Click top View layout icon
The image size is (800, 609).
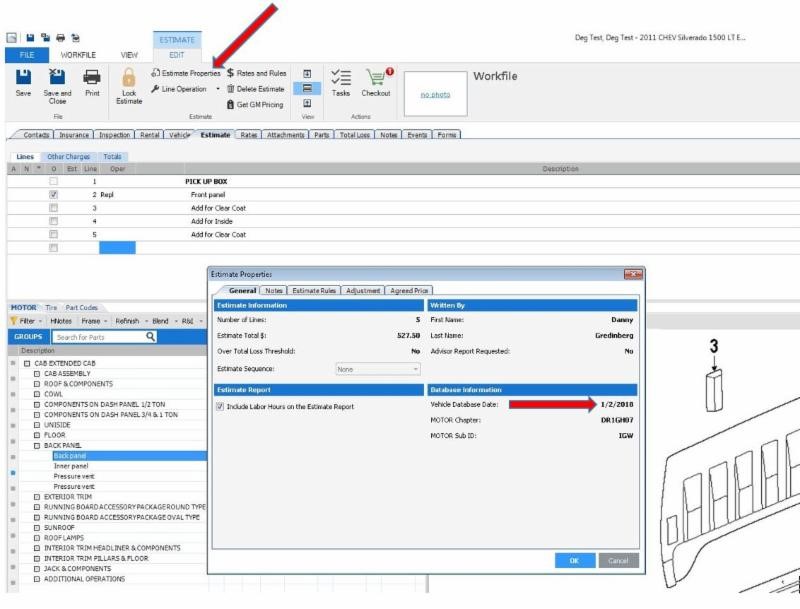click(307, 74)
